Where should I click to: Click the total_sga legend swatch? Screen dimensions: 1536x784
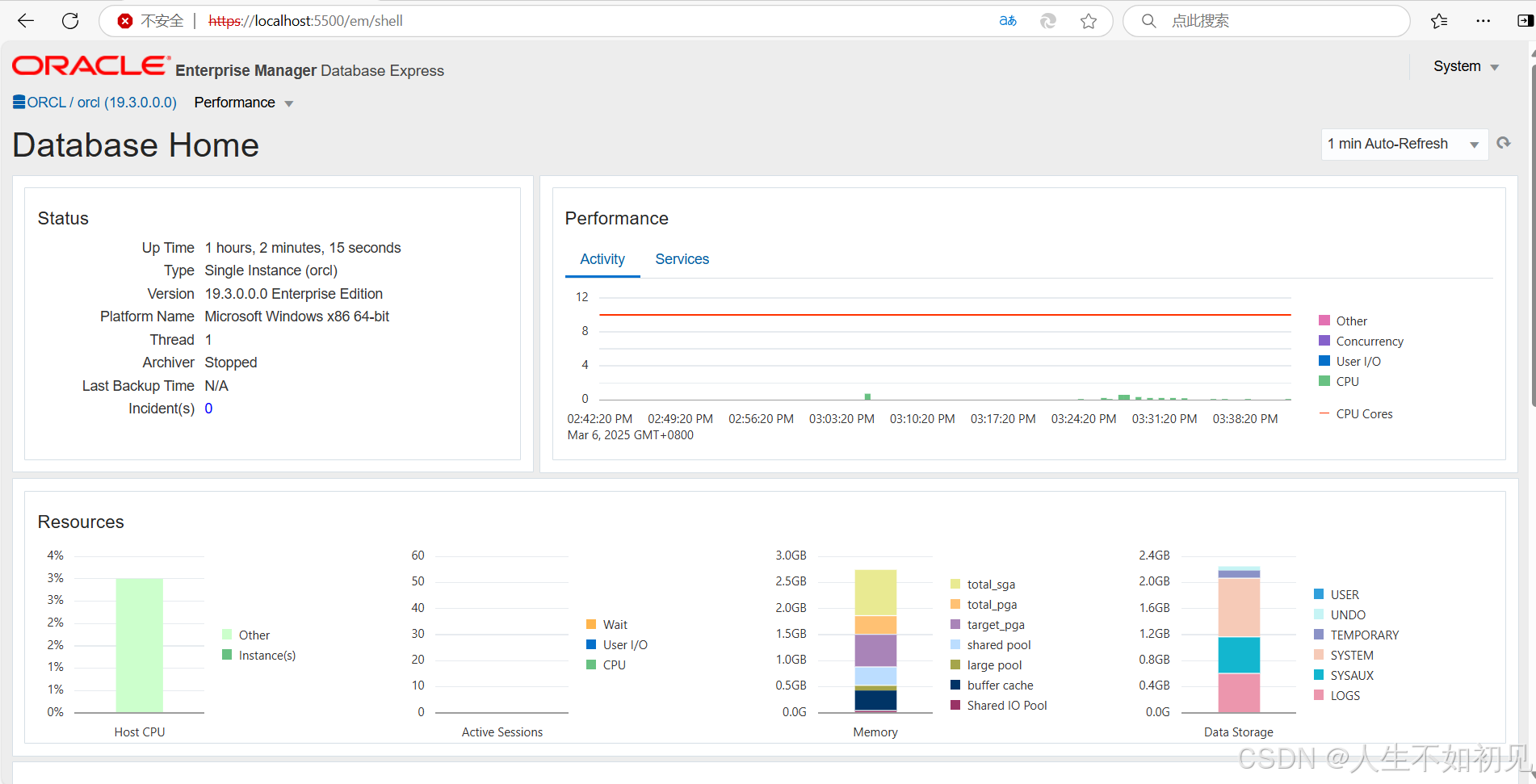coord(955,584)
